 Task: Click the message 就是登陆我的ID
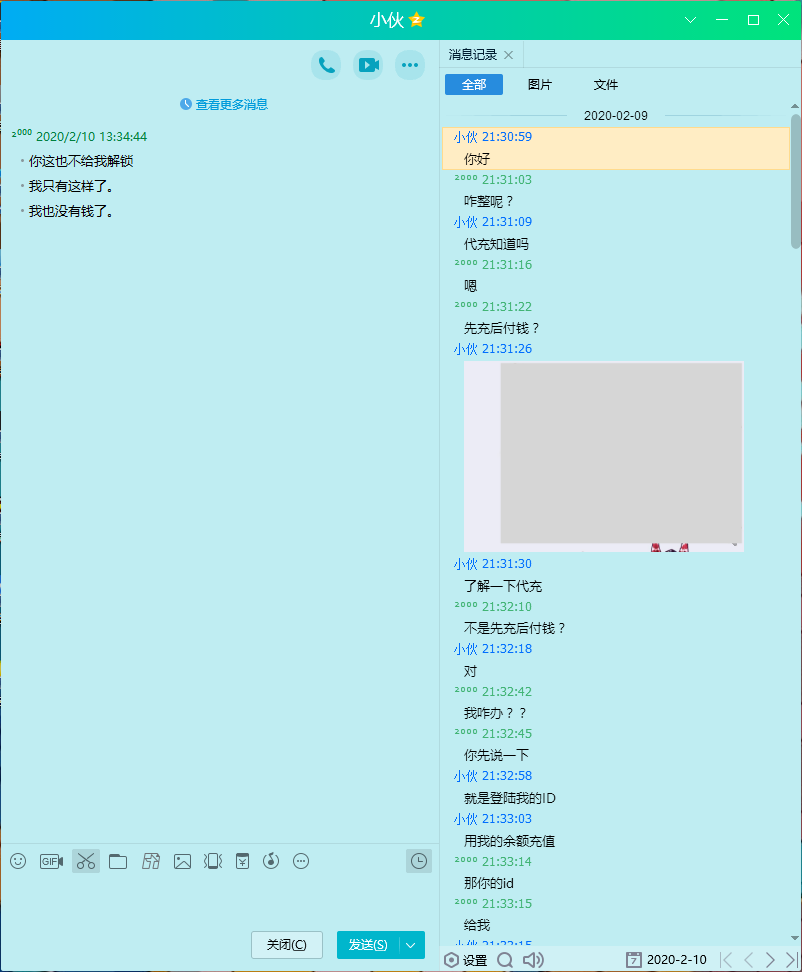[x=509, y=798]
